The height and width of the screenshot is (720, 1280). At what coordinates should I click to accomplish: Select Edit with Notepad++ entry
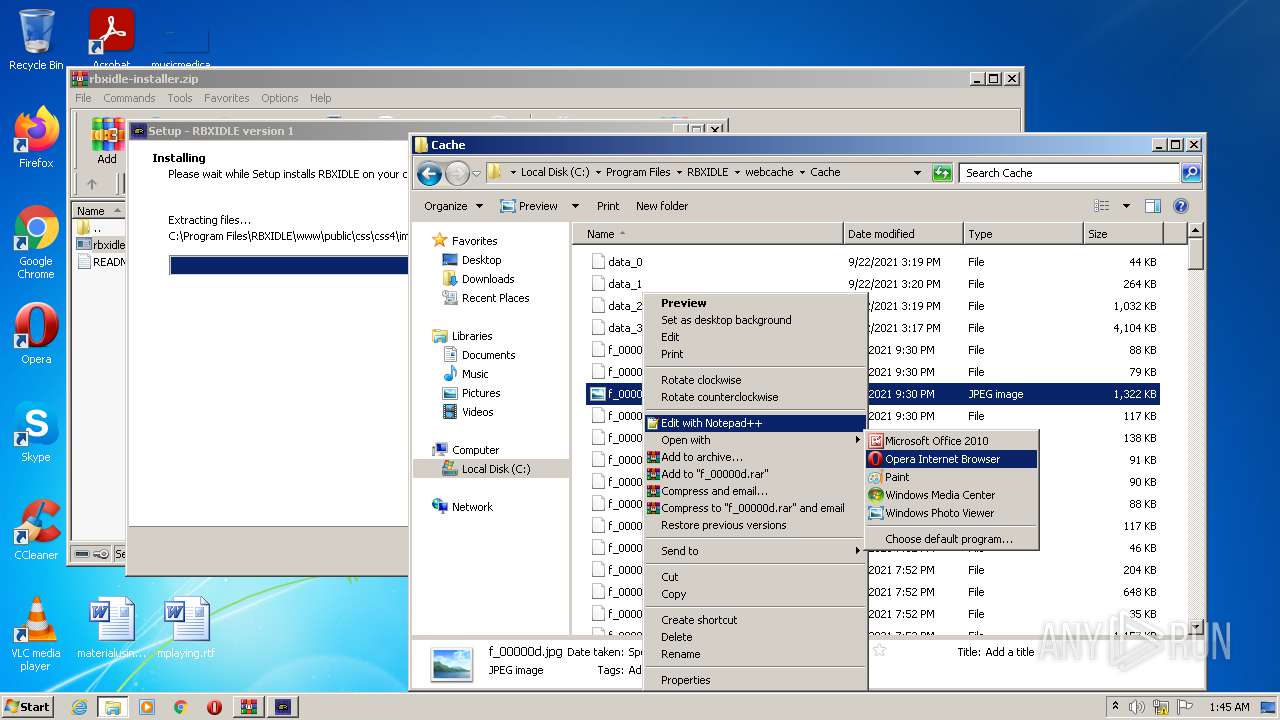pyautogui.click(x=755, y=423)
